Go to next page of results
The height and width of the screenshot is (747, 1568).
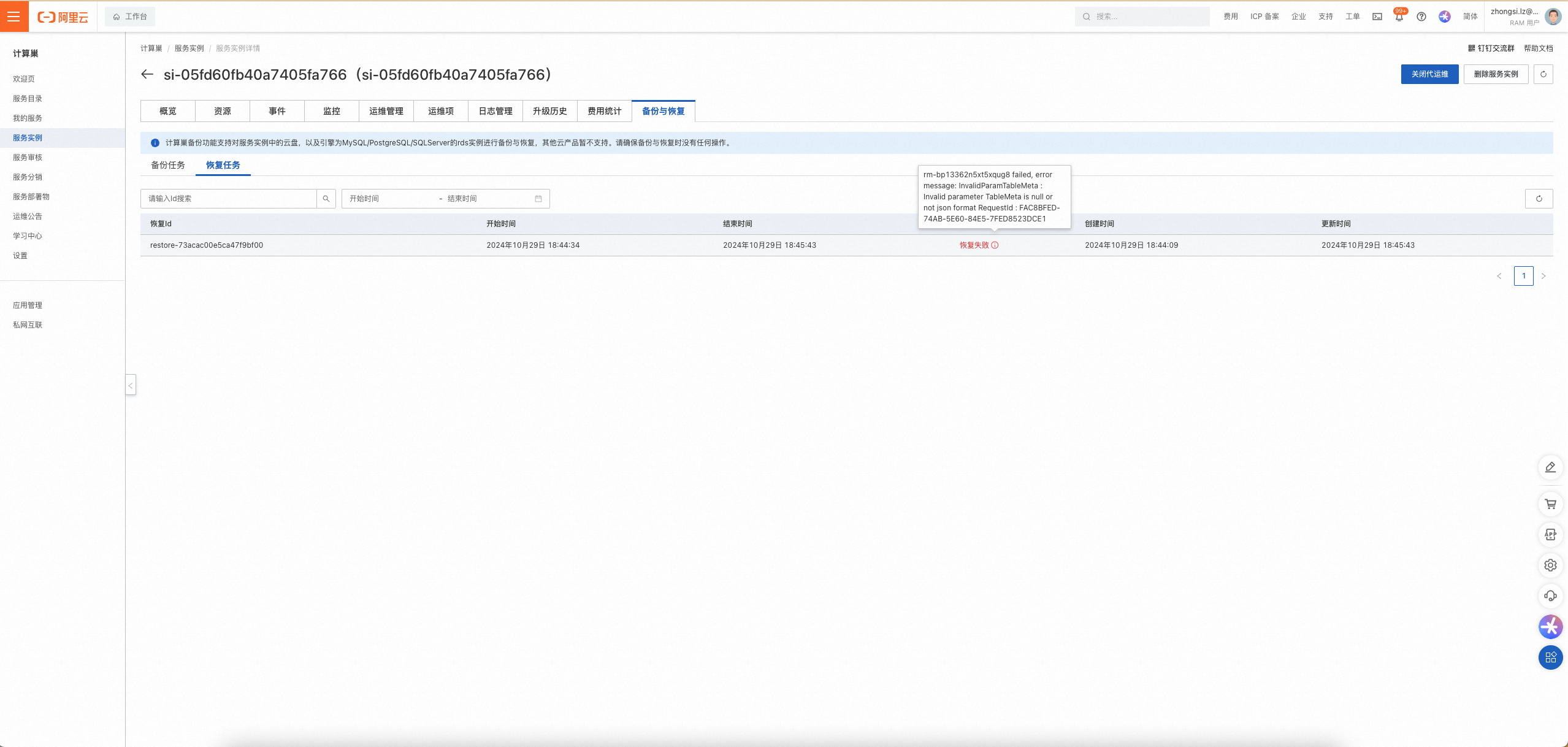point(1543,276)
